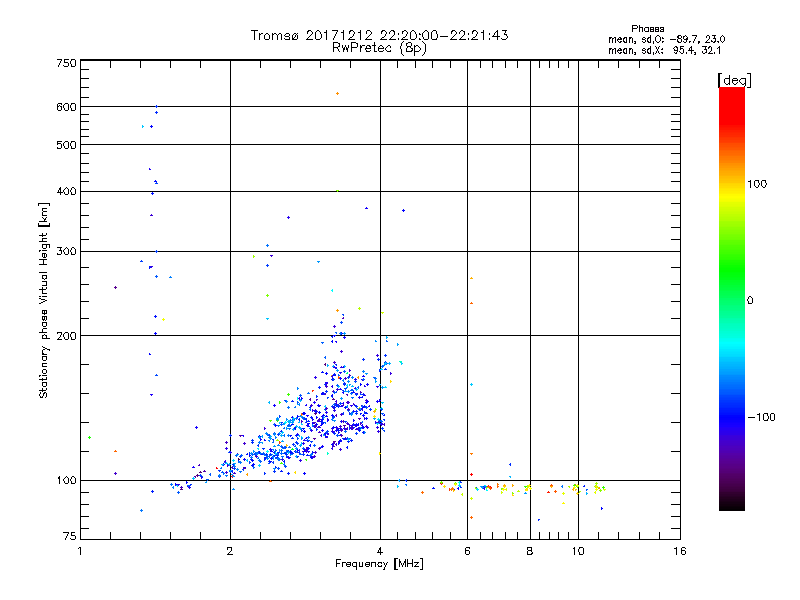Click the phase colorbar gradient
Viewport: 800px width, 600px height.
(732, 298)
